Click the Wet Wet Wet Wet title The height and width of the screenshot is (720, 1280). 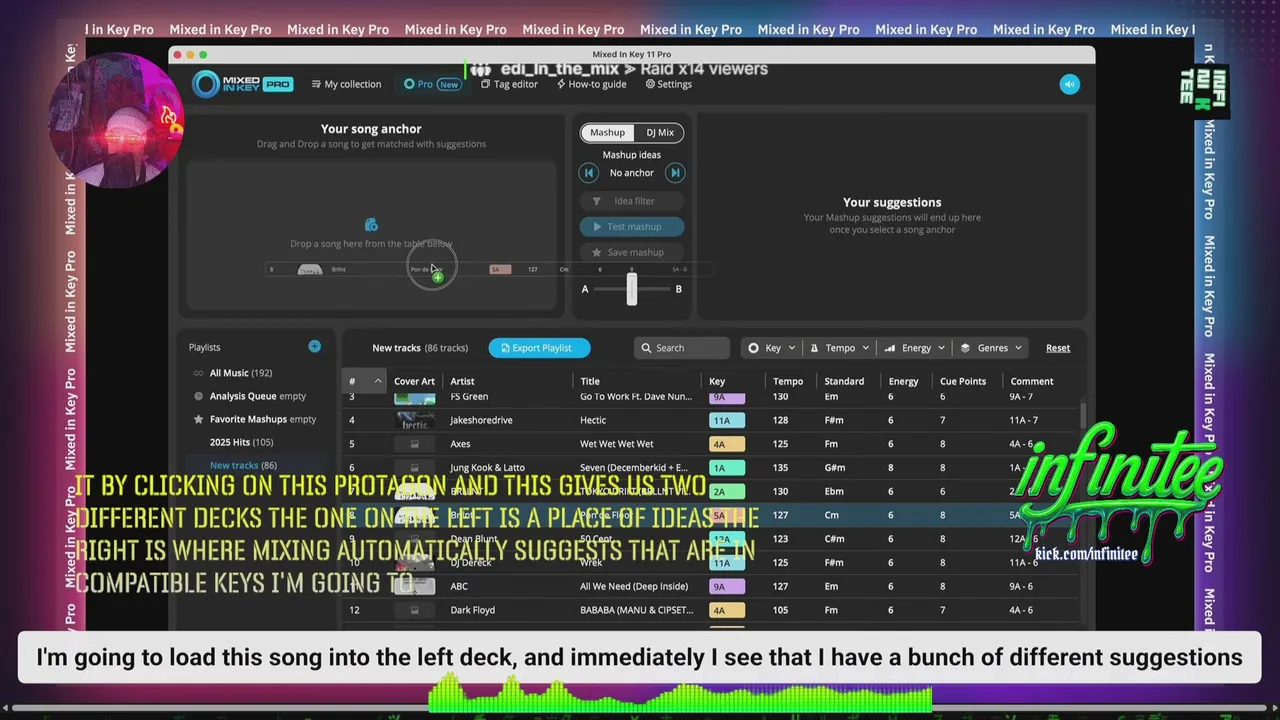617,444
